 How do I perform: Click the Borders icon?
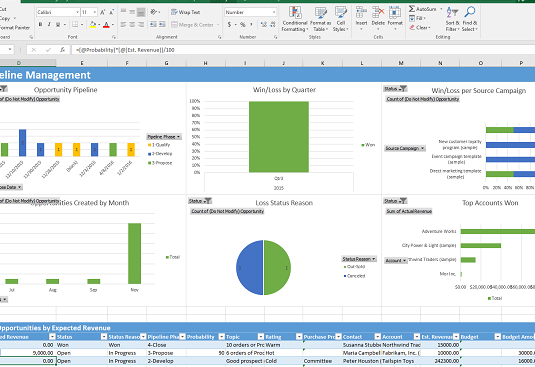(x=75, y=25)
